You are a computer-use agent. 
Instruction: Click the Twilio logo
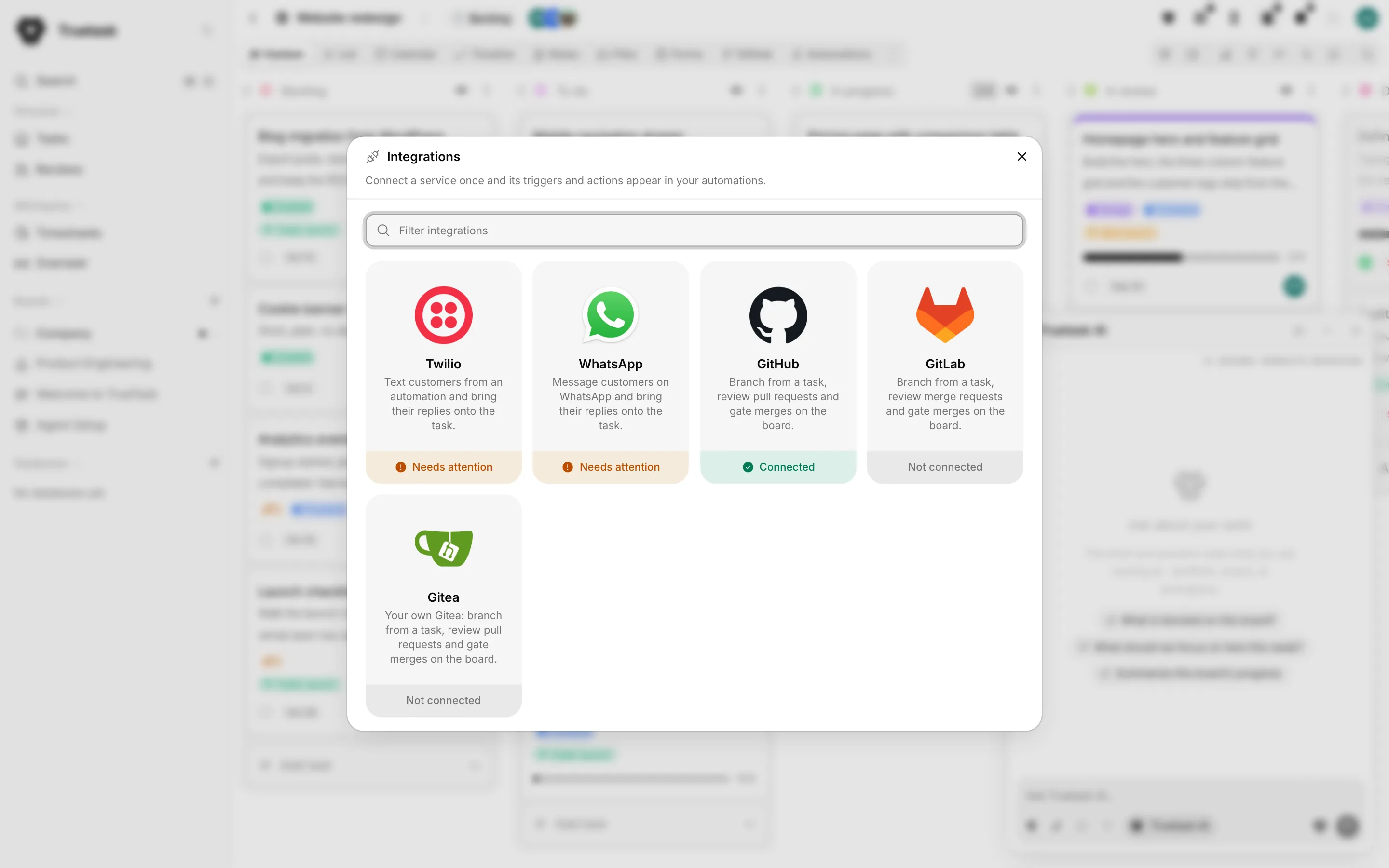443,315
